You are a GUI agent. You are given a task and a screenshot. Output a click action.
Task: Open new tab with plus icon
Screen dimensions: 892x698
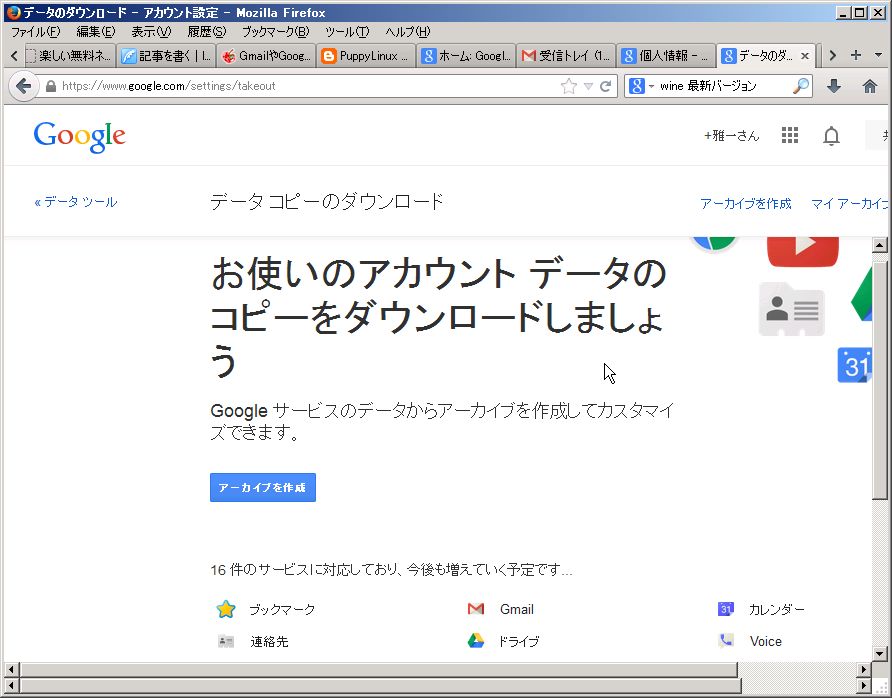coord(855,55)
